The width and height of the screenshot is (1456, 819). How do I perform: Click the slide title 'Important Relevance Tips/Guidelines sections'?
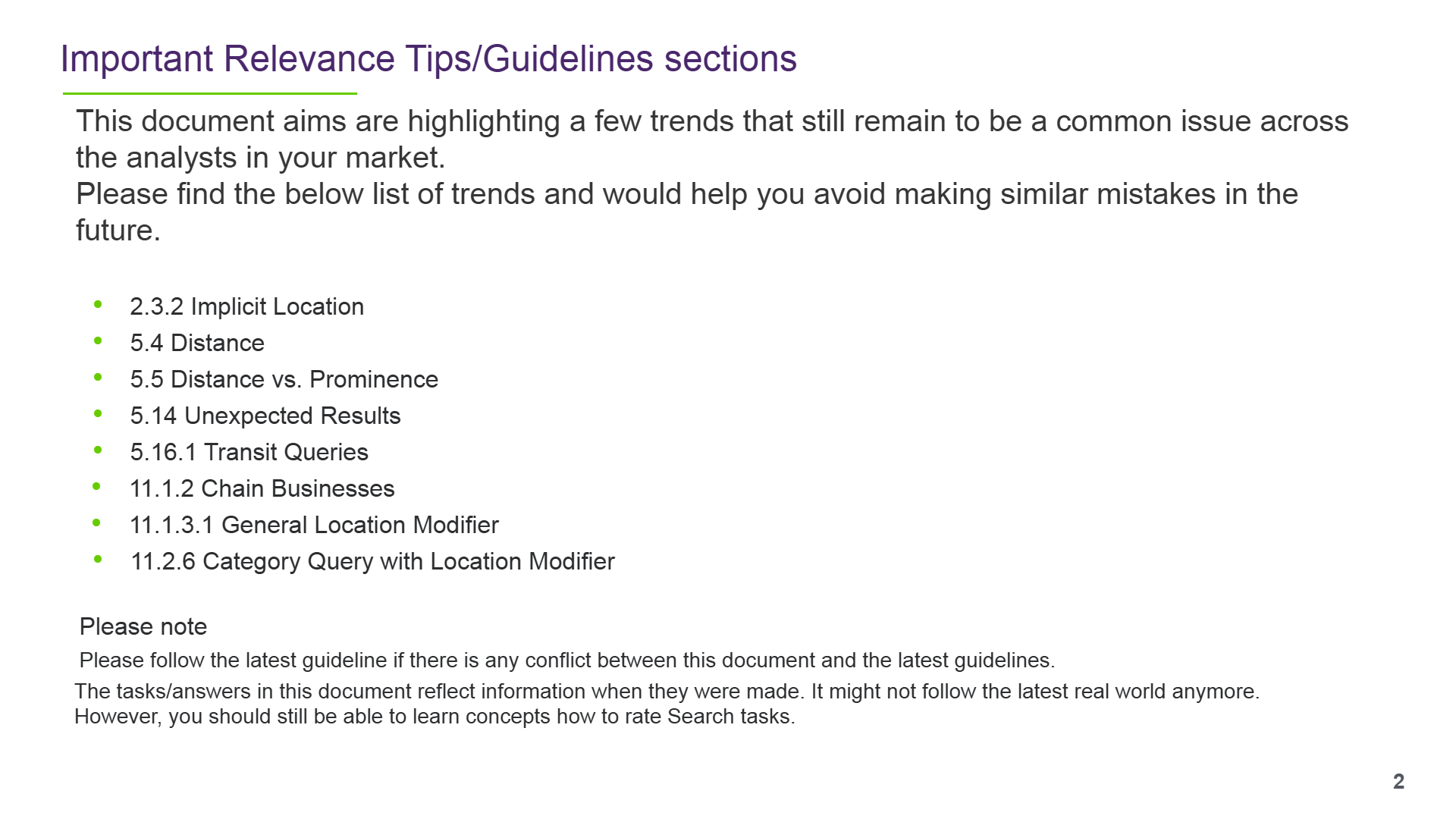(x=428, y=59)
